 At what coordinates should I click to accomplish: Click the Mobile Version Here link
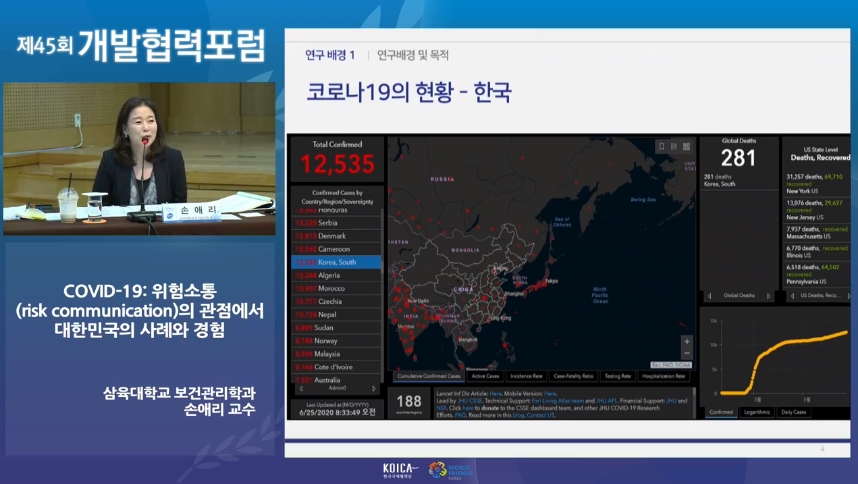coord(550,393)
